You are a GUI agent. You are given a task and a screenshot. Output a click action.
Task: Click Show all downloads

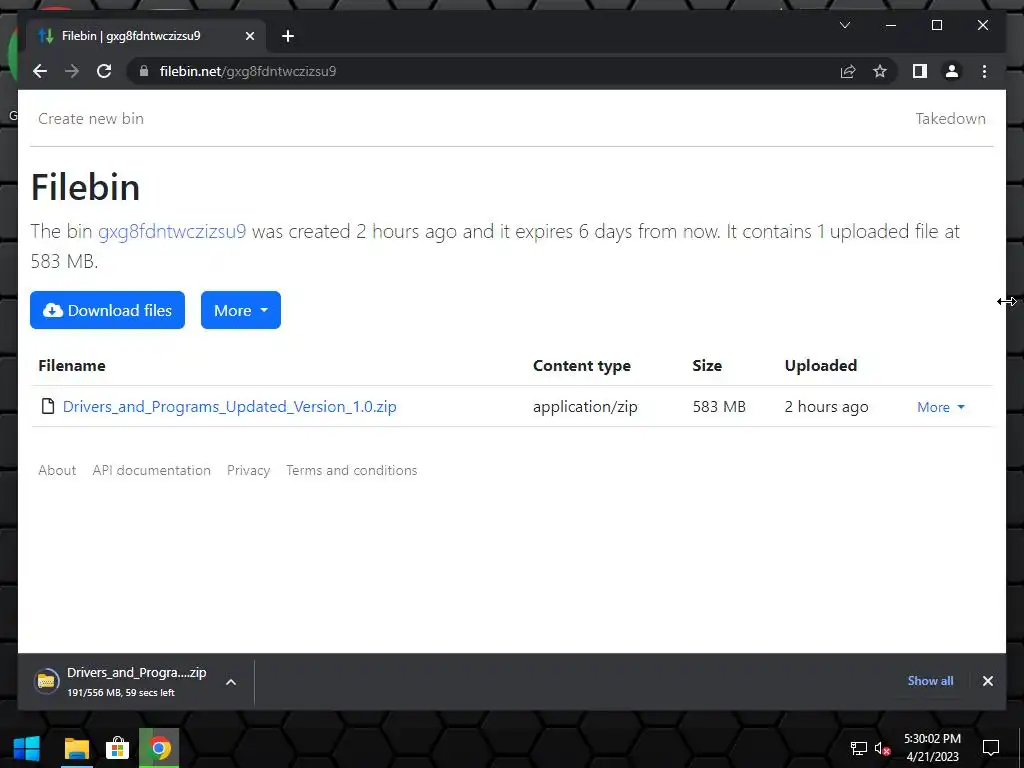click(x=930, y=680)
